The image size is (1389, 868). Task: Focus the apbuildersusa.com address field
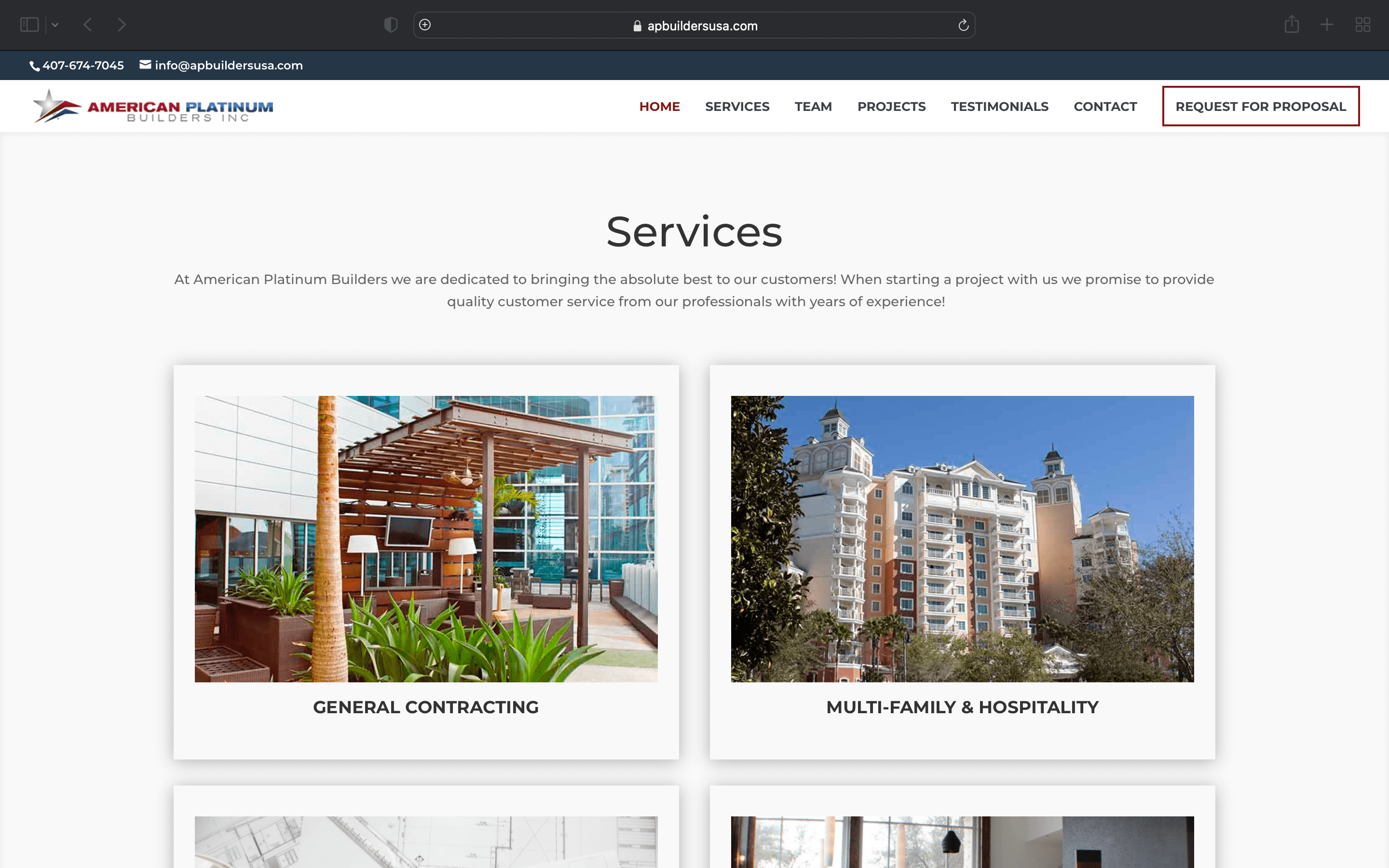(x=694, y=25)
